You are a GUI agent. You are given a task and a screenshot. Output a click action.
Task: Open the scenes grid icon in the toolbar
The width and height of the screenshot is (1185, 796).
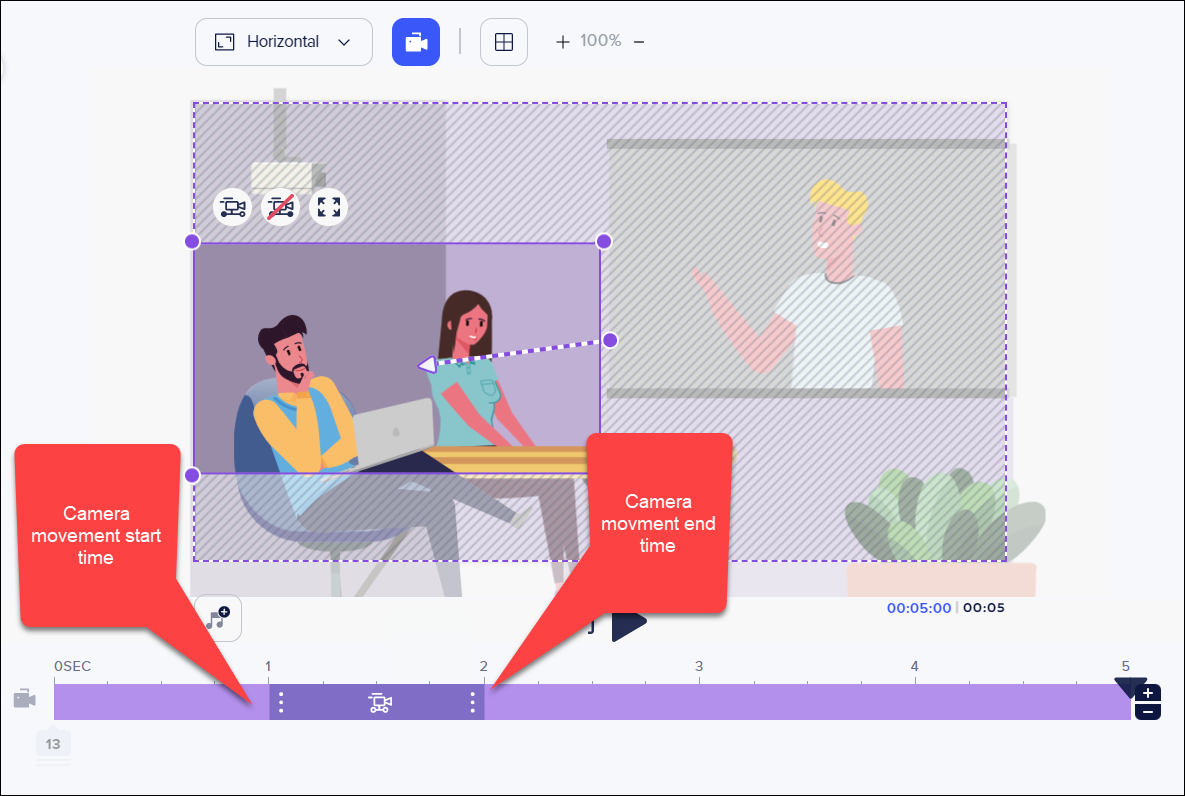point(503,41)
